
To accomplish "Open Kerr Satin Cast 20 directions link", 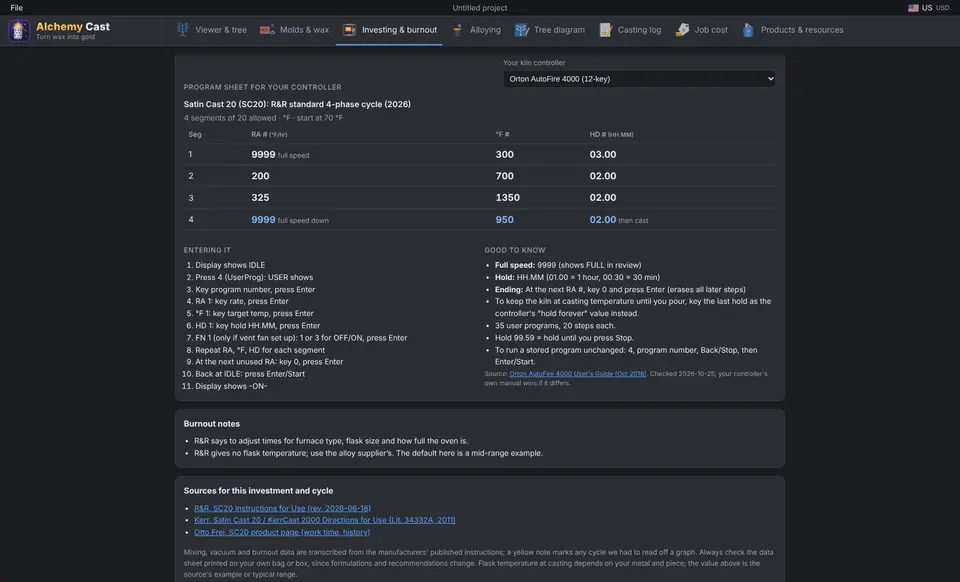I will coord(324,520).
